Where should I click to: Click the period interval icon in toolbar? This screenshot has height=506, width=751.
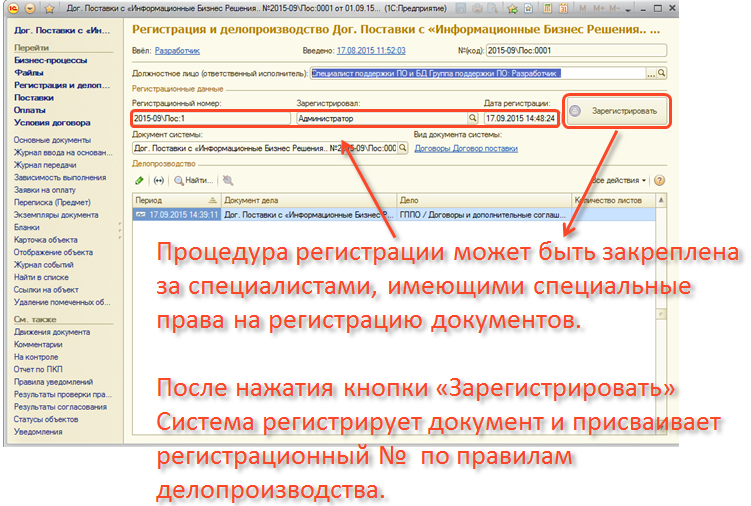coord(159,181)
